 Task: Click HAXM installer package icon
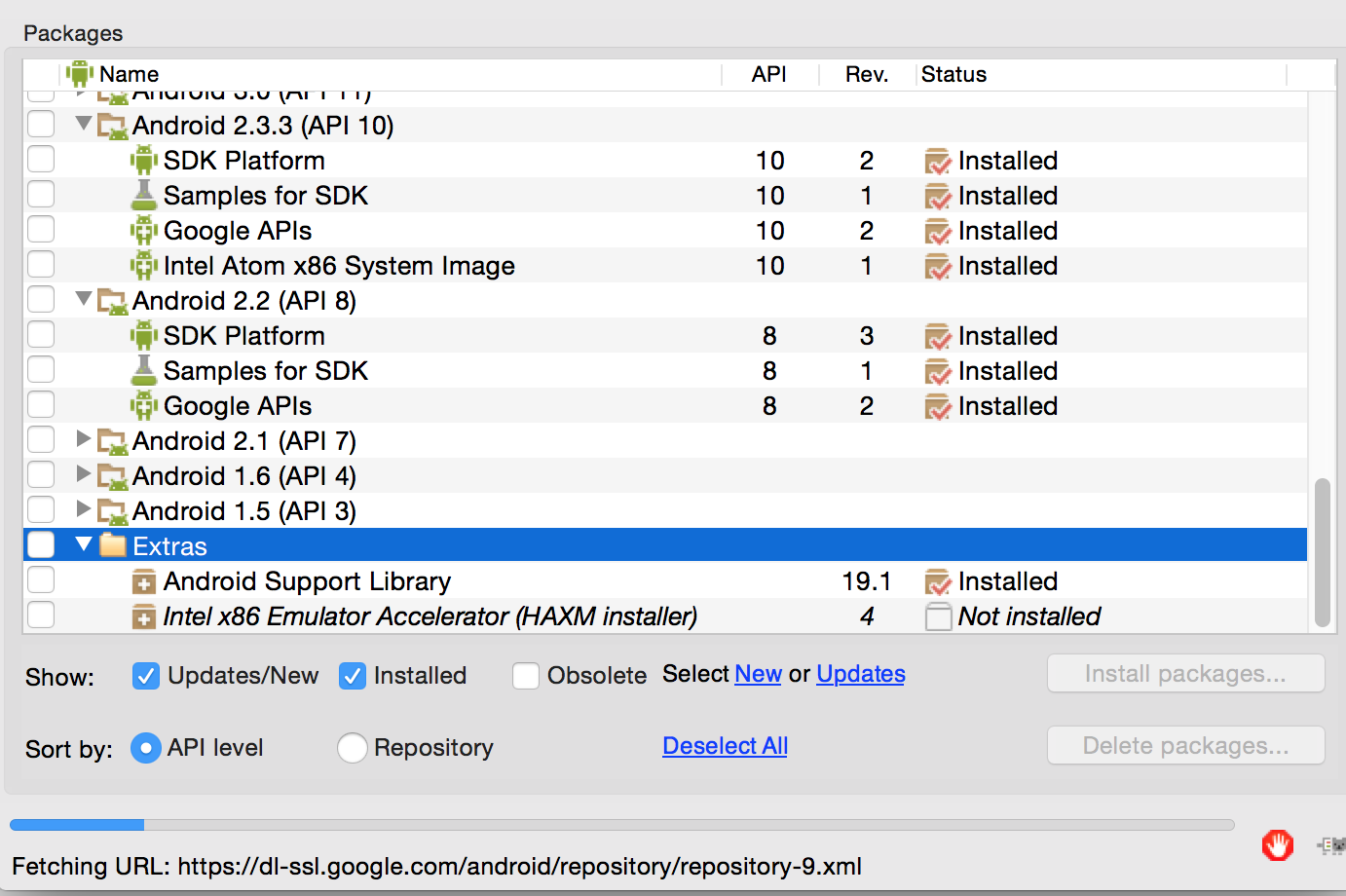[x=144, y=617]
